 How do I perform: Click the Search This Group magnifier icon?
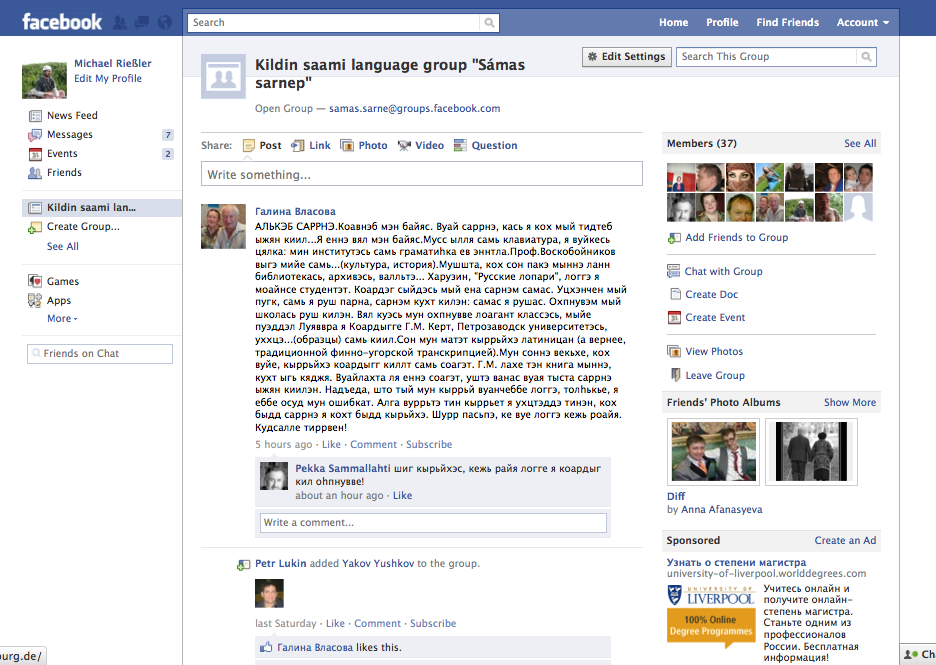click(x=866, y=57)
